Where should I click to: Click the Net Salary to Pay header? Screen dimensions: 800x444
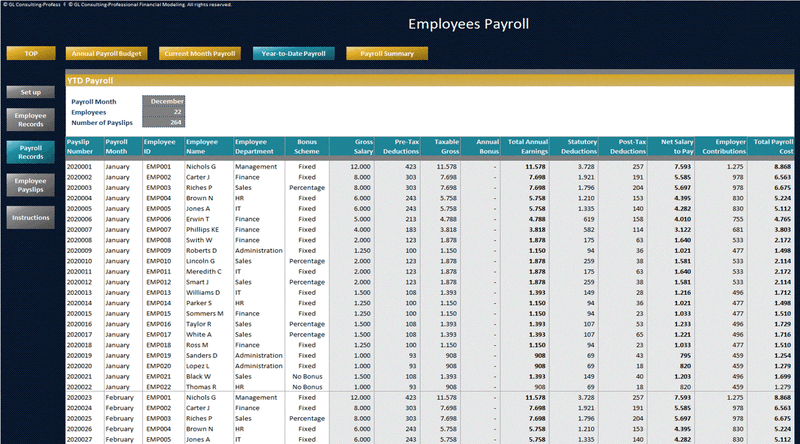click(671, 146)
